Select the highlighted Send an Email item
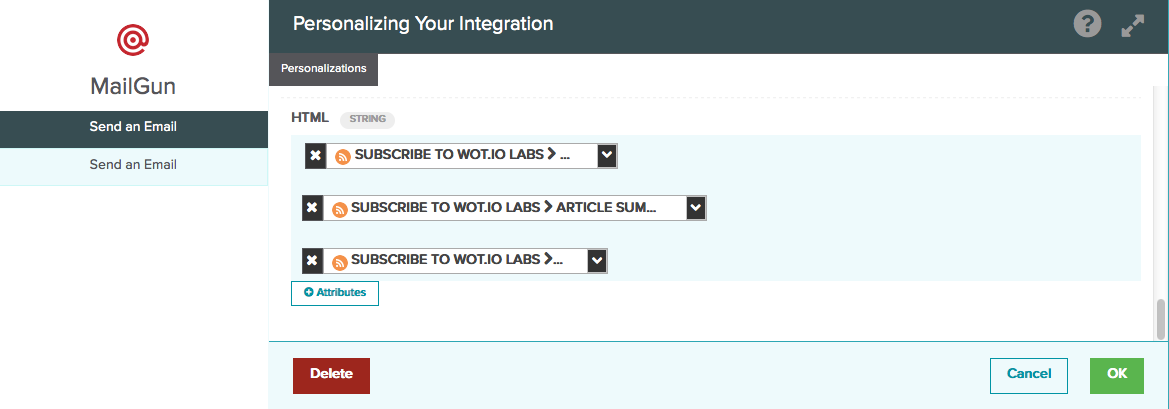The width and height of the screenshot is (1169, 409). pyautogui.click(x=133, y=127)
